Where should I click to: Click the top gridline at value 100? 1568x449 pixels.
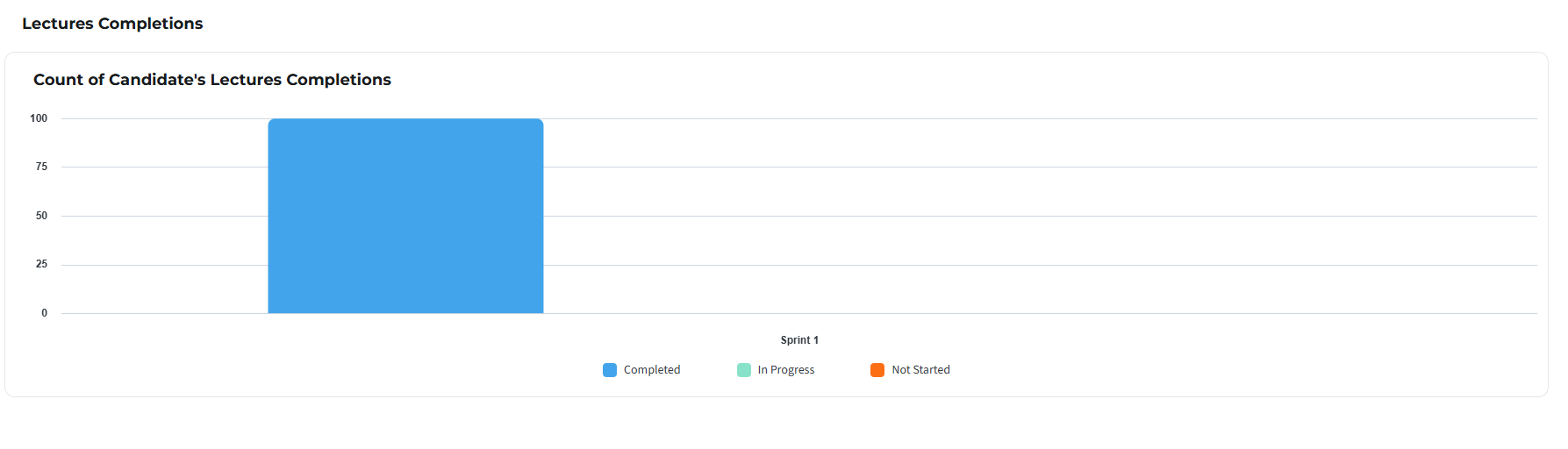pyautogui.click(x=965, y=118)
